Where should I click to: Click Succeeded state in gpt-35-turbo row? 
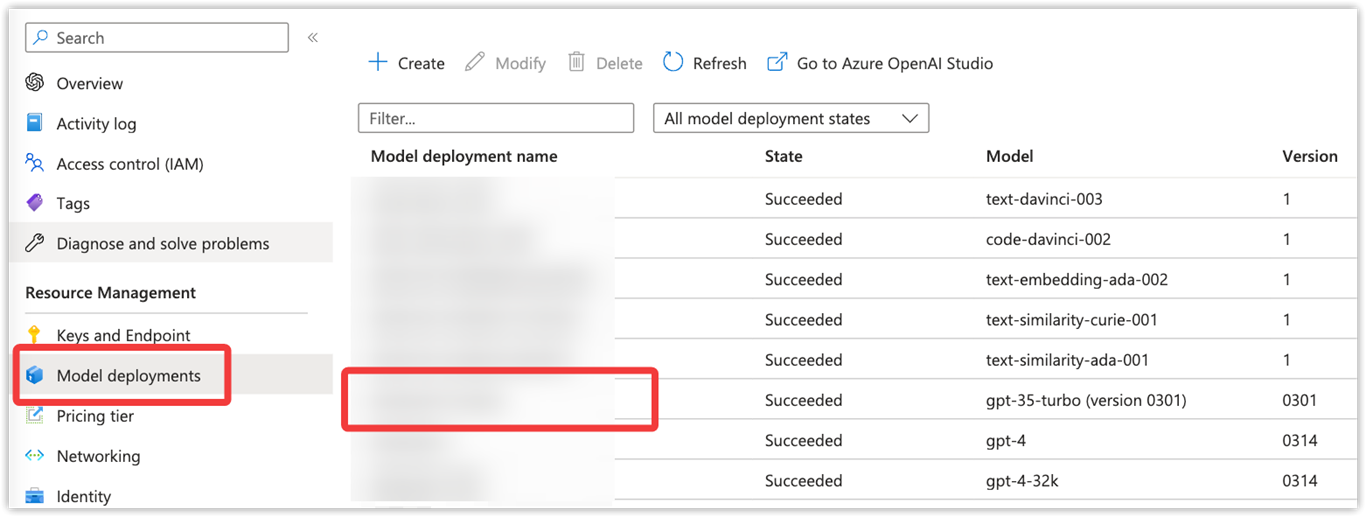[804, 400]
